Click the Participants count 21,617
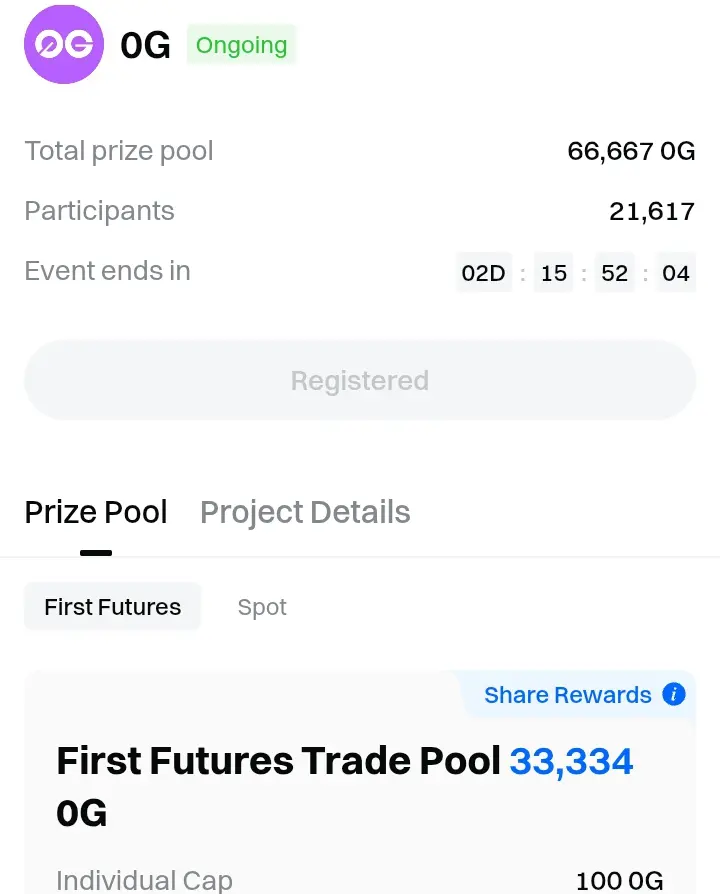The height and width of the screenshot is (894, 720). (x=651, y=211)
